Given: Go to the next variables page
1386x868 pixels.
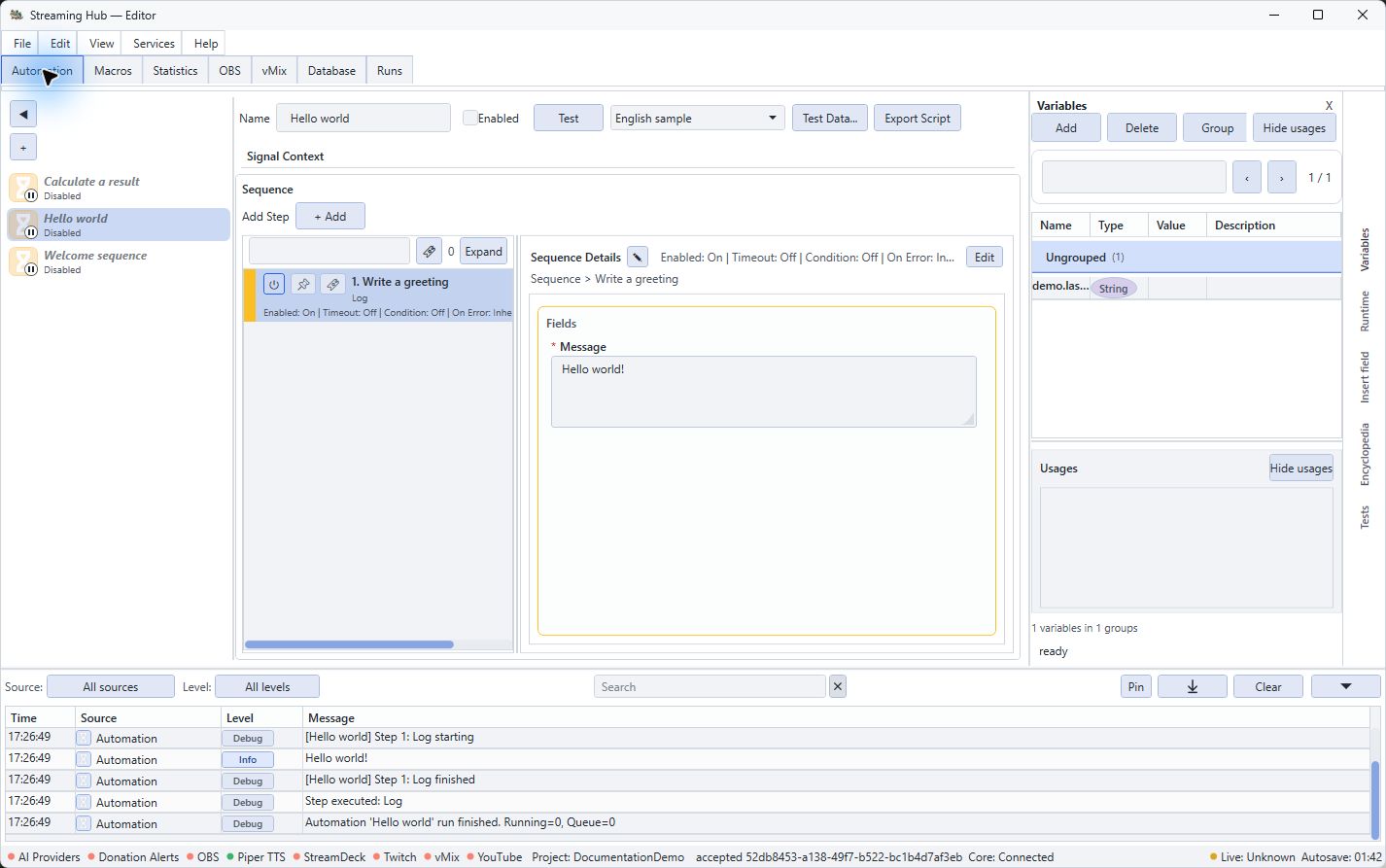Looking at the screenshot, I should click(1282, 177).
